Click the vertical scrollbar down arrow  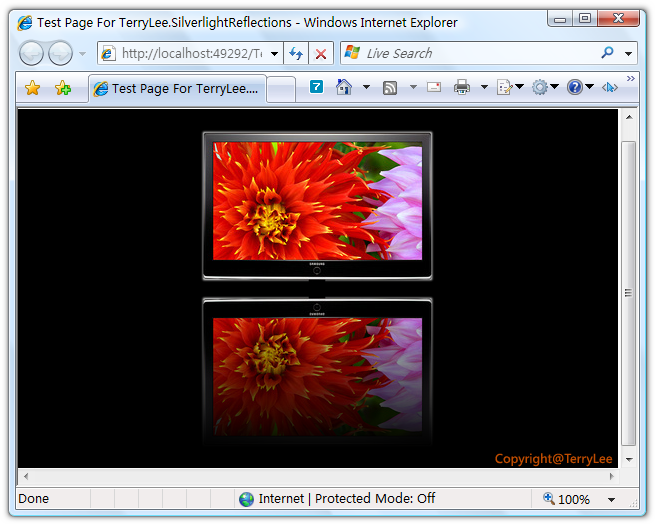629,460
